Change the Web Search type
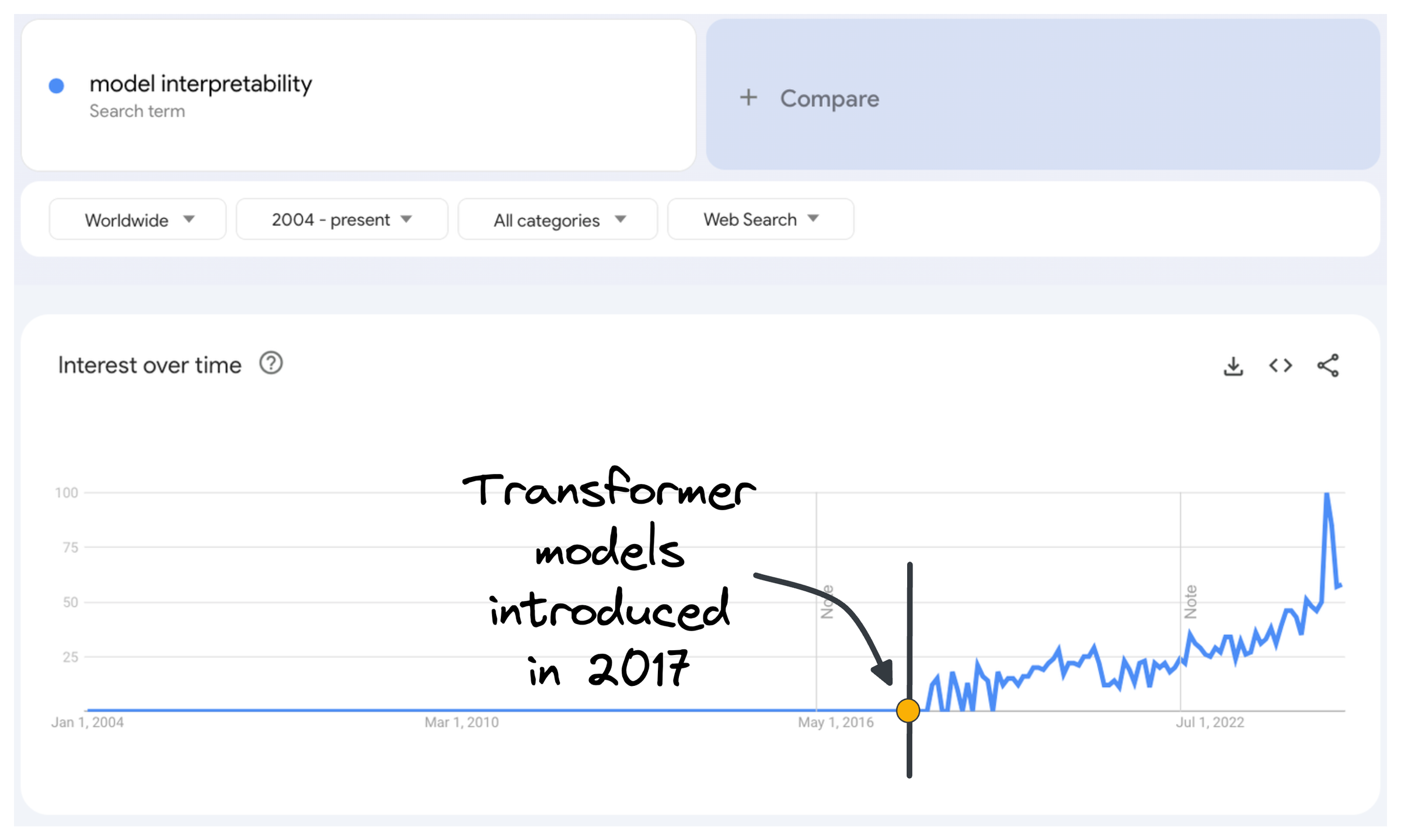The height and width of the screenshot is (840, 1401). click(759, 219)
